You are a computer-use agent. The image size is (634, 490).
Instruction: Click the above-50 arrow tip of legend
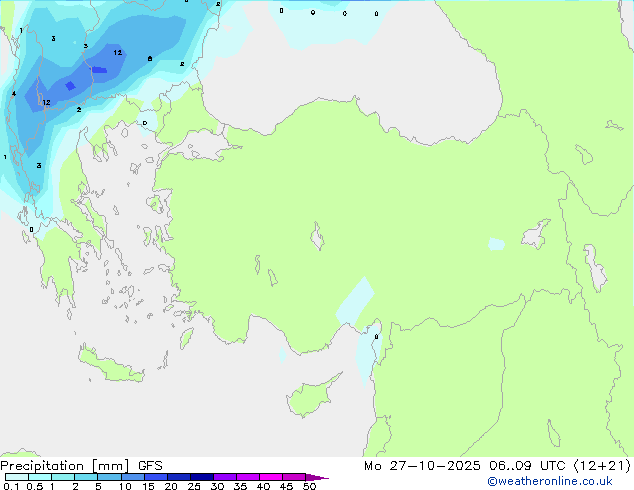point(317,477)
